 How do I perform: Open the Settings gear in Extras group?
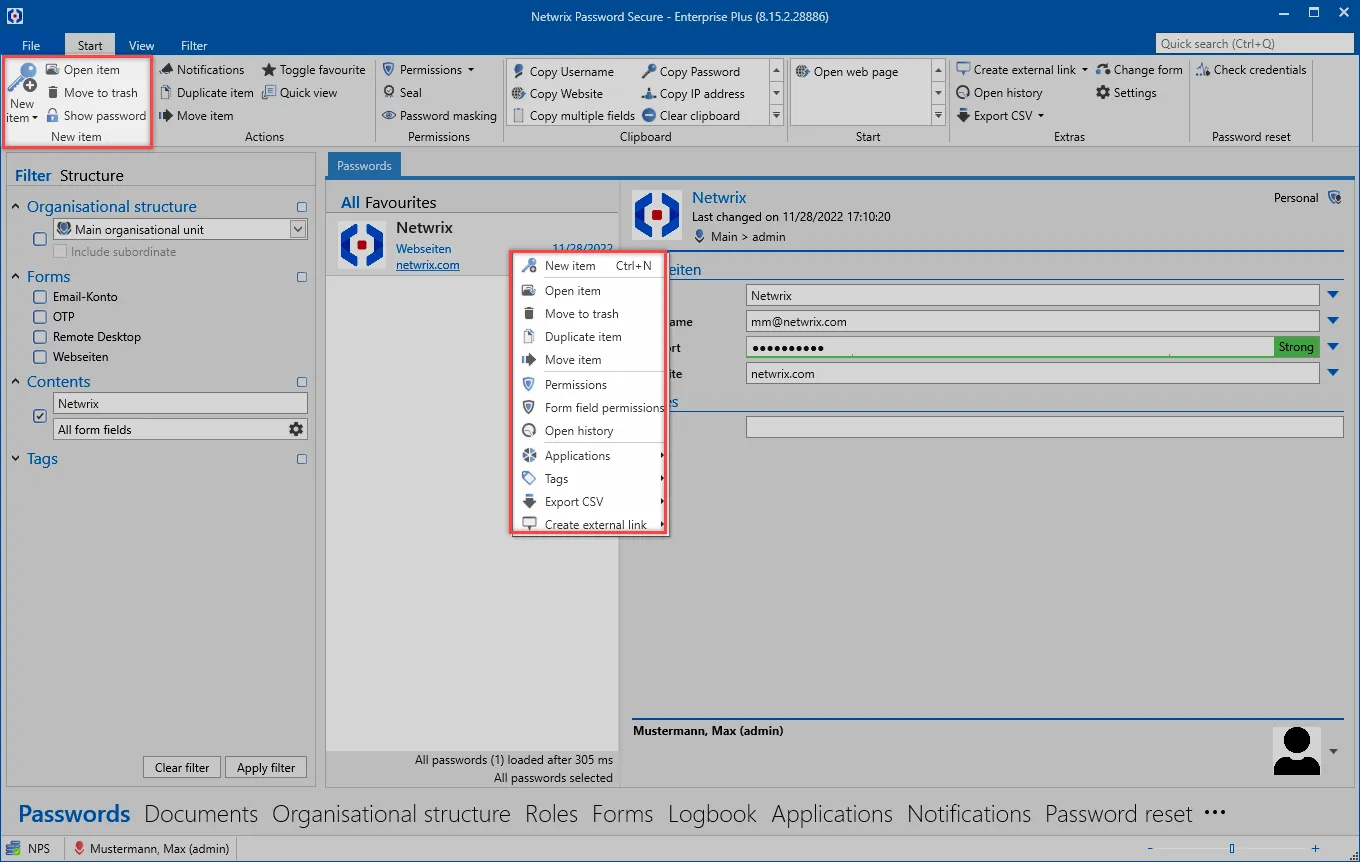pyautogui.click(x=1103, y=92)
